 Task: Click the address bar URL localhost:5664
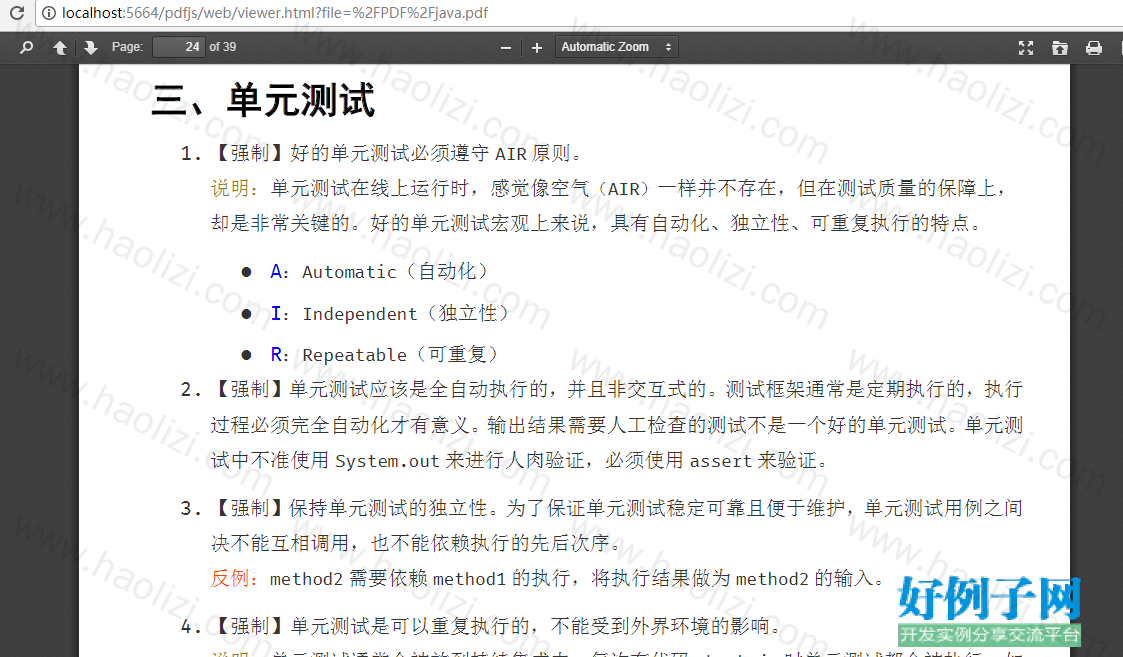275,13
